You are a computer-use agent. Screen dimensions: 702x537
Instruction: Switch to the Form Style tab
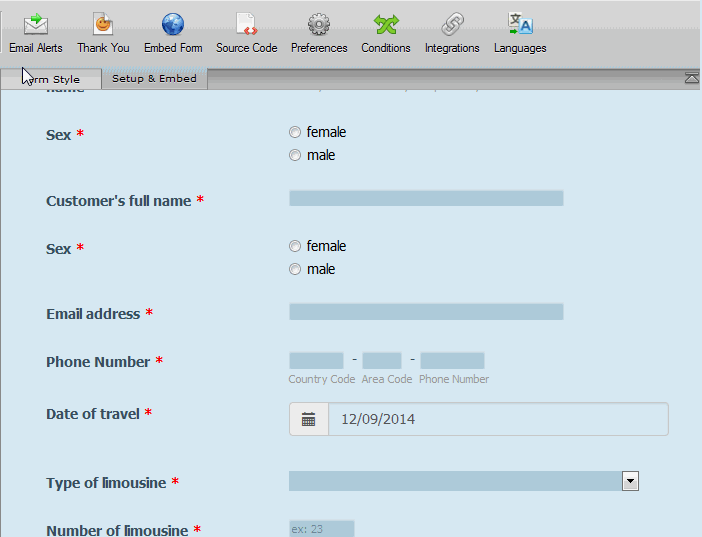pos(52,79)
